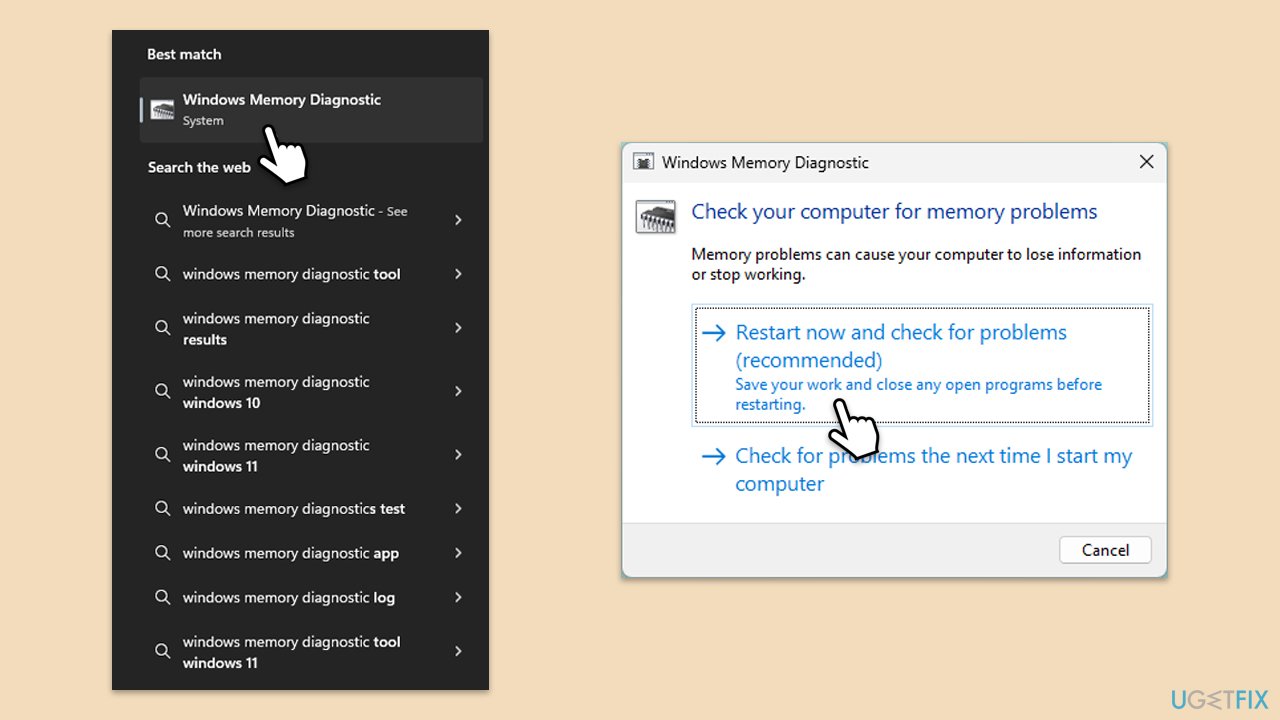Expand chevron for 'windows memory diagnostic windows 11'
The width and height of the screenshot is (1280, 720).
pos(458,454)
